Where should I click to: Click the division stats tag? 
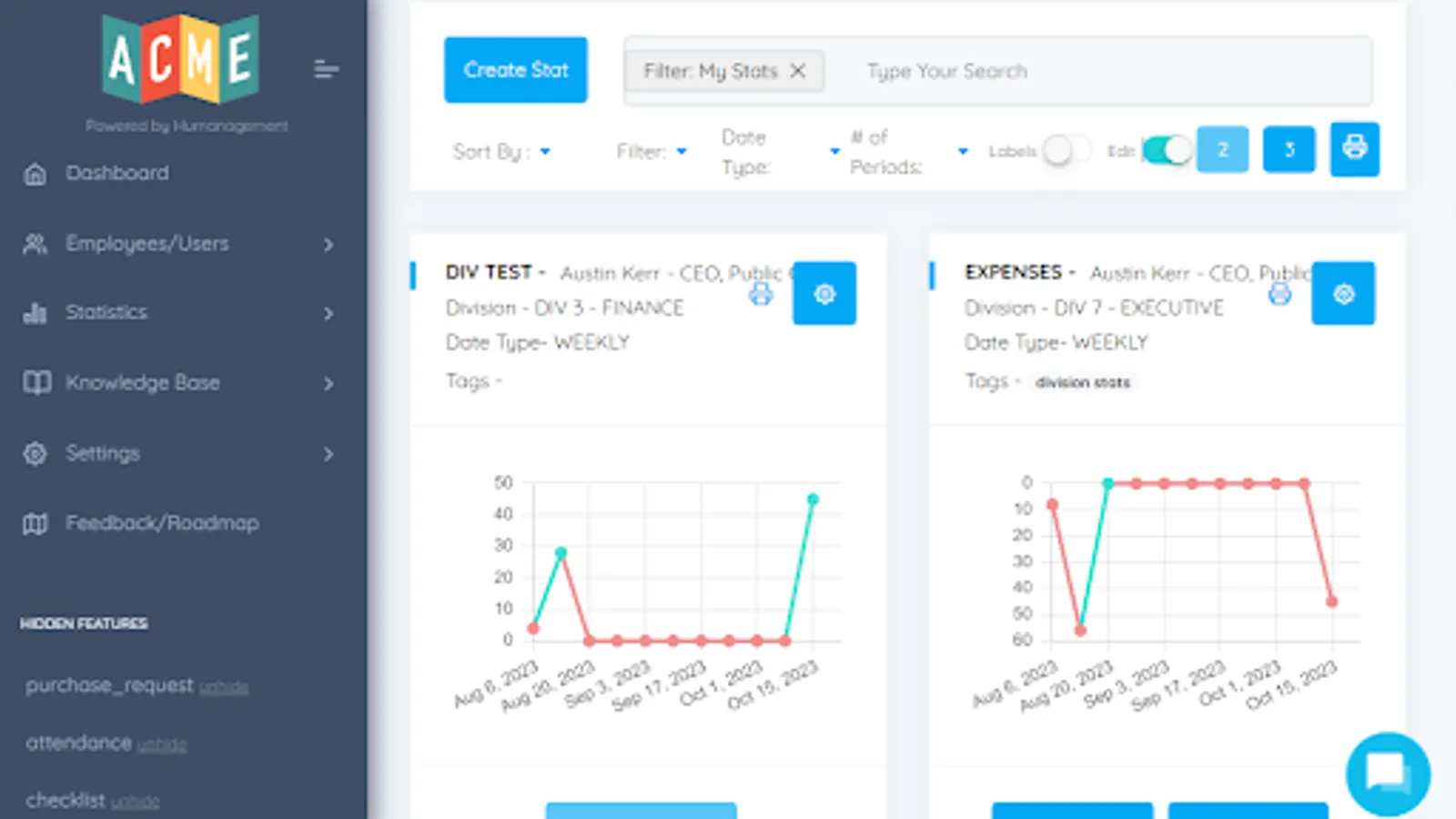[1083, 382]
